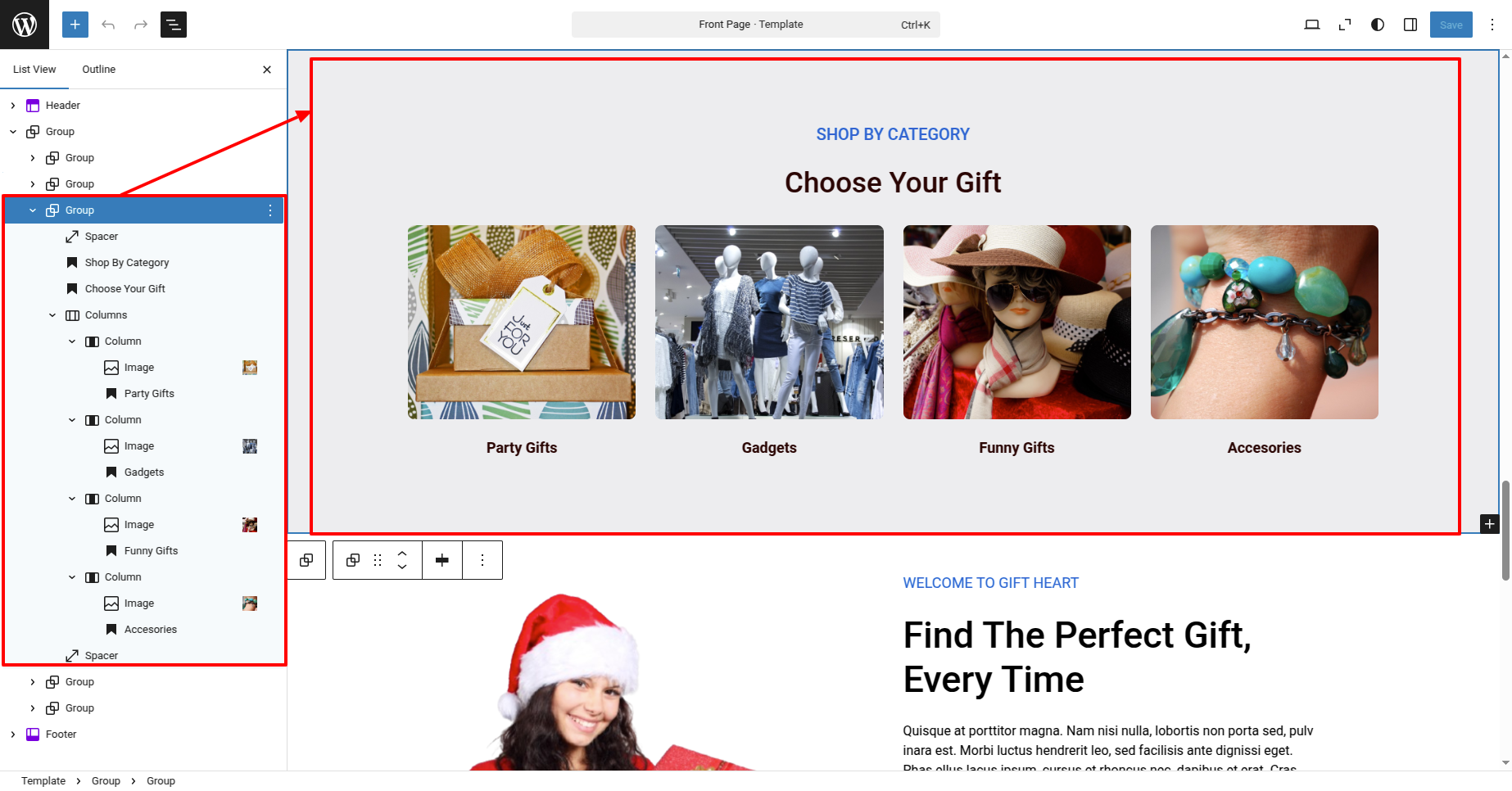Click the align icon in block toolbar
The height and width of the screenshot is (791, 1512).
point(442,560)
